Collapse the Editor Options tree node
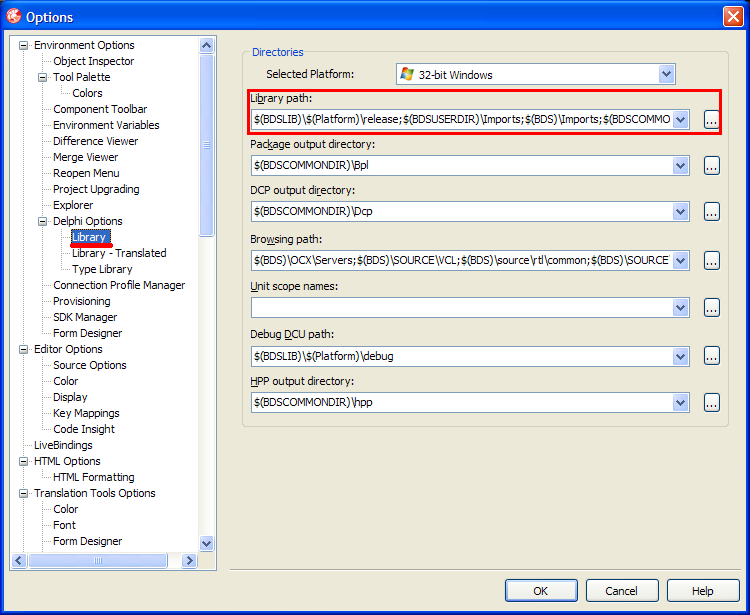 tap(23, 350)
